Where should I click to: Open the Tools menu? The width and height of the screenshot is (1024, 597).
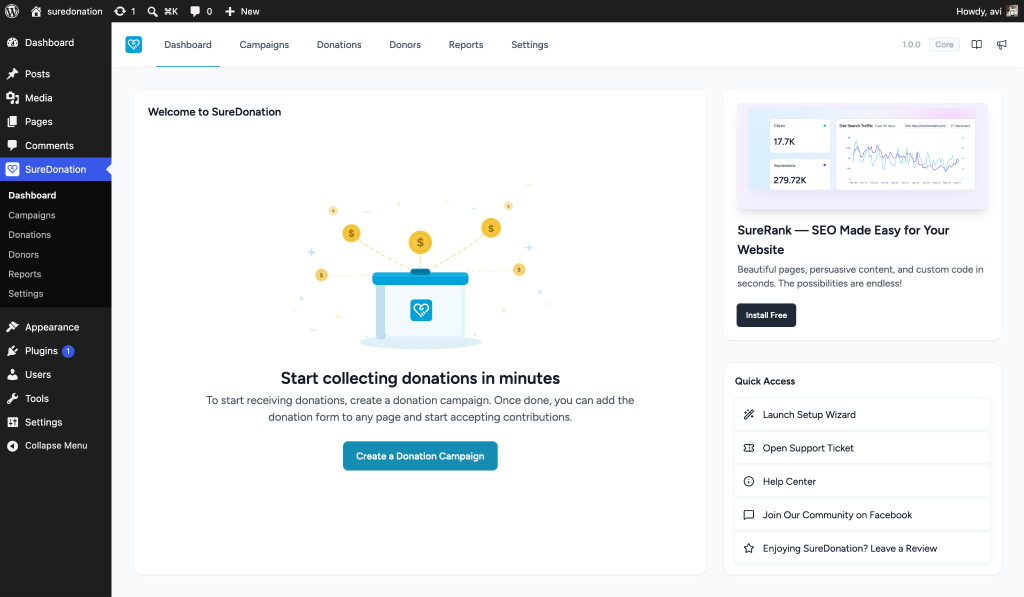pyautogui.click(x=56, y=398)
